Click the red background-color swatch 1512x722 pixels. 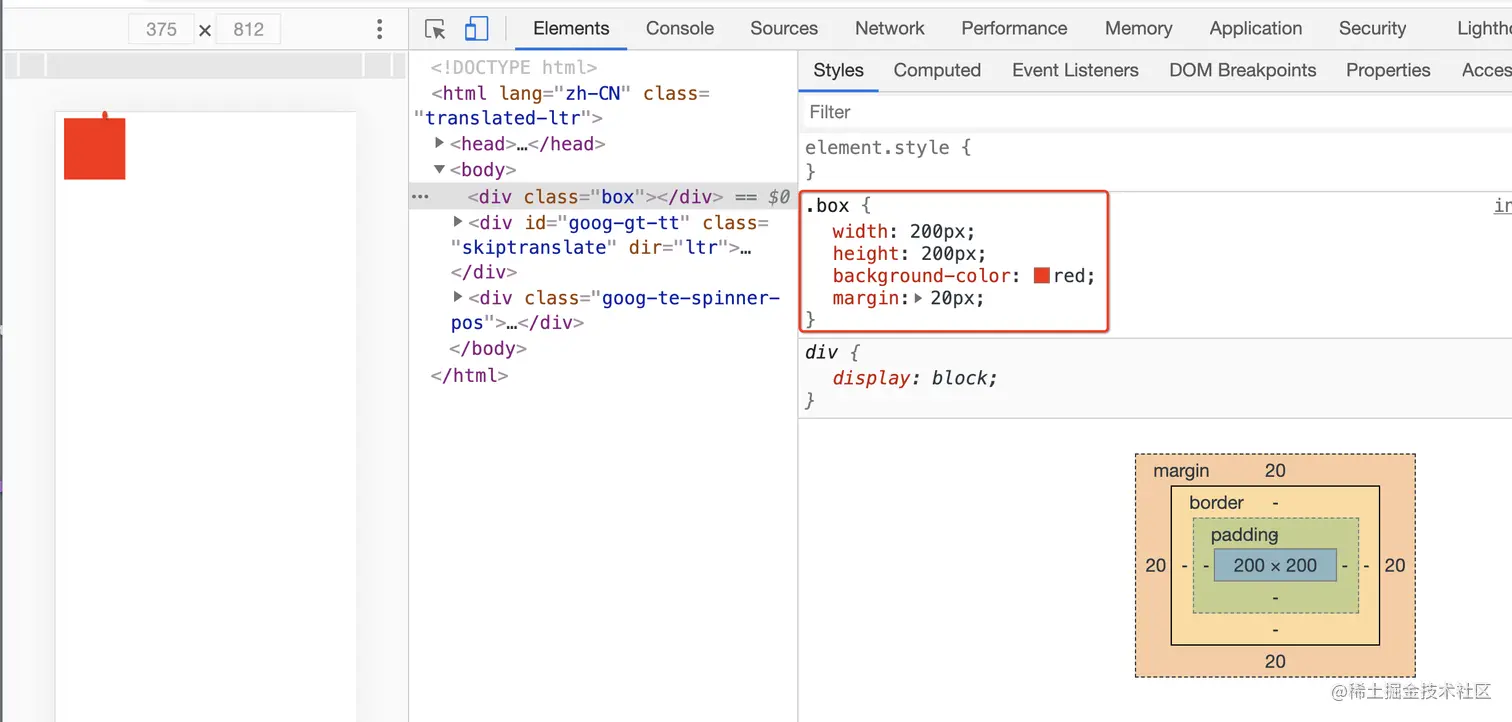click(x=1041, y=276)
